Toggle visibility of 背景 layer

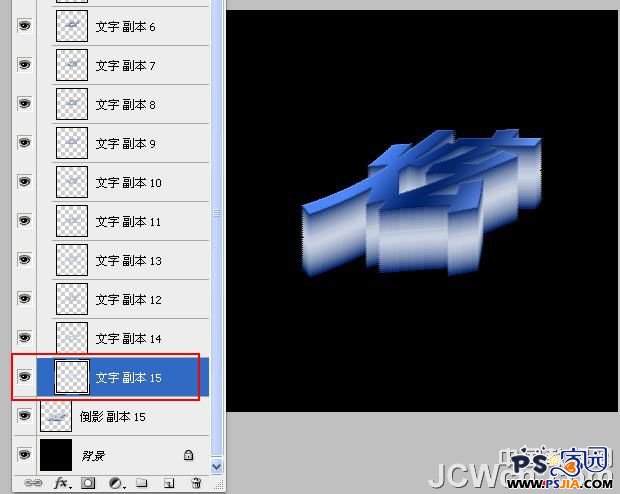(25, 454)
